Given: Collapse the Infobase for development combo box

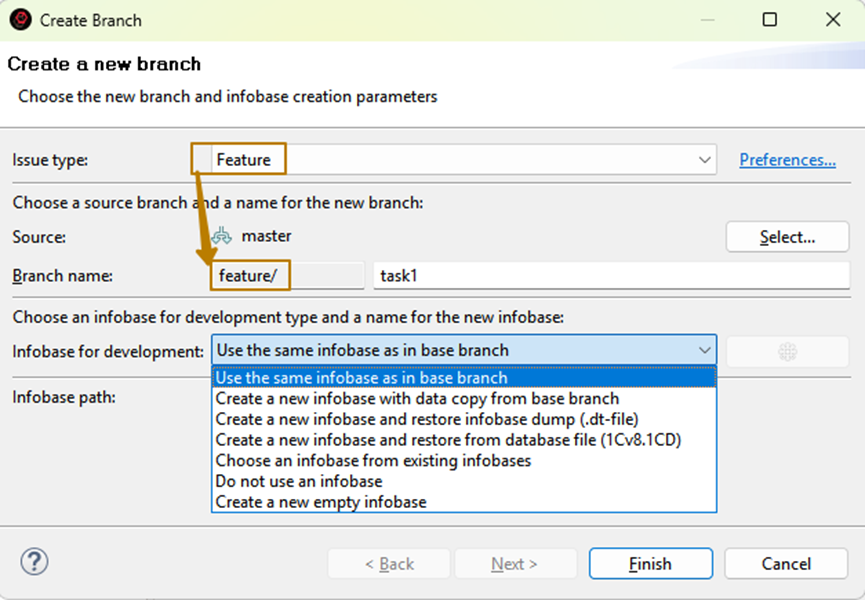Looking at the screenshot, I should click(x=705, y=351).
